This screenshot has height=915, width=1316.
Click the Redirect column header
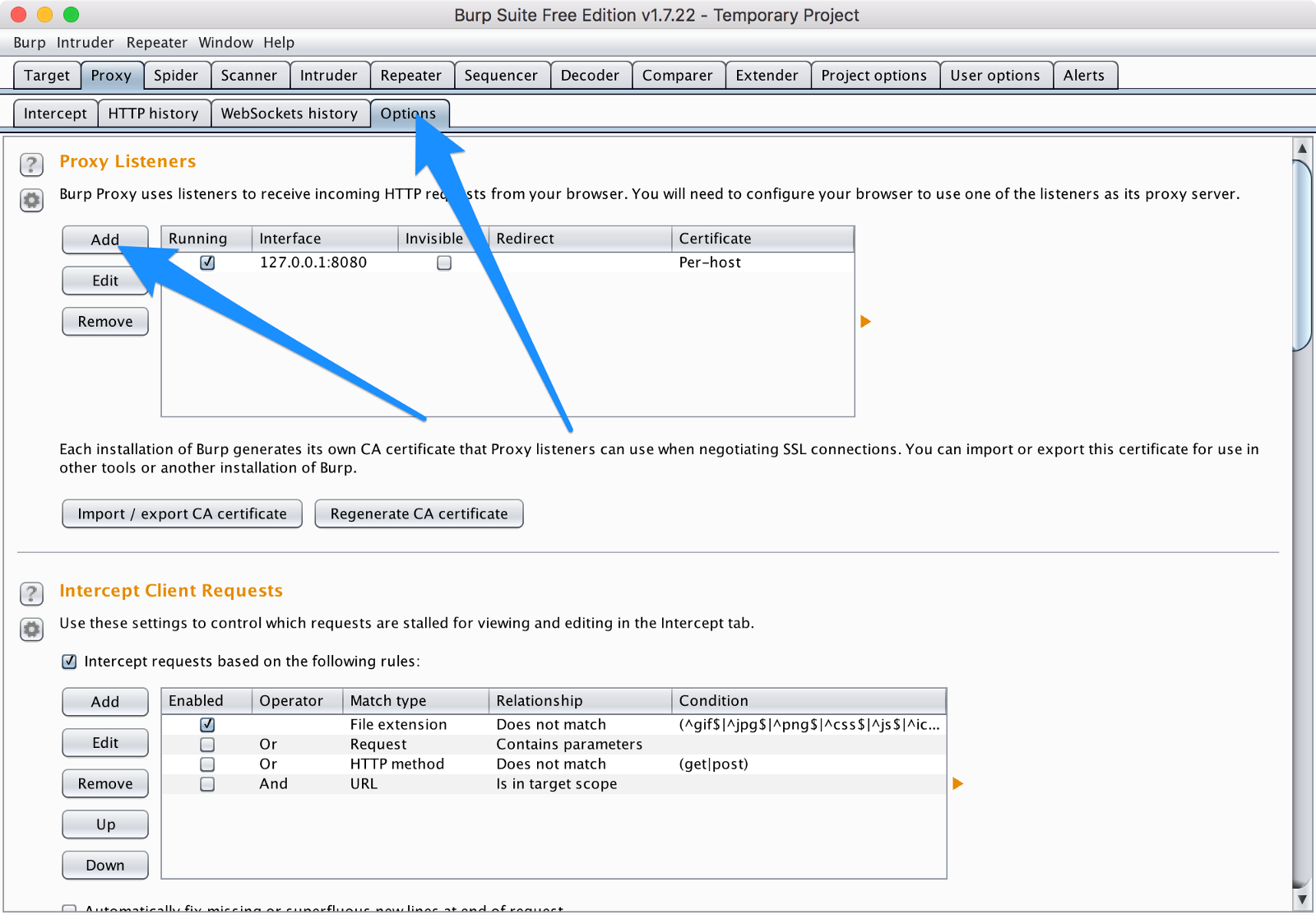(x=581, y=239)
